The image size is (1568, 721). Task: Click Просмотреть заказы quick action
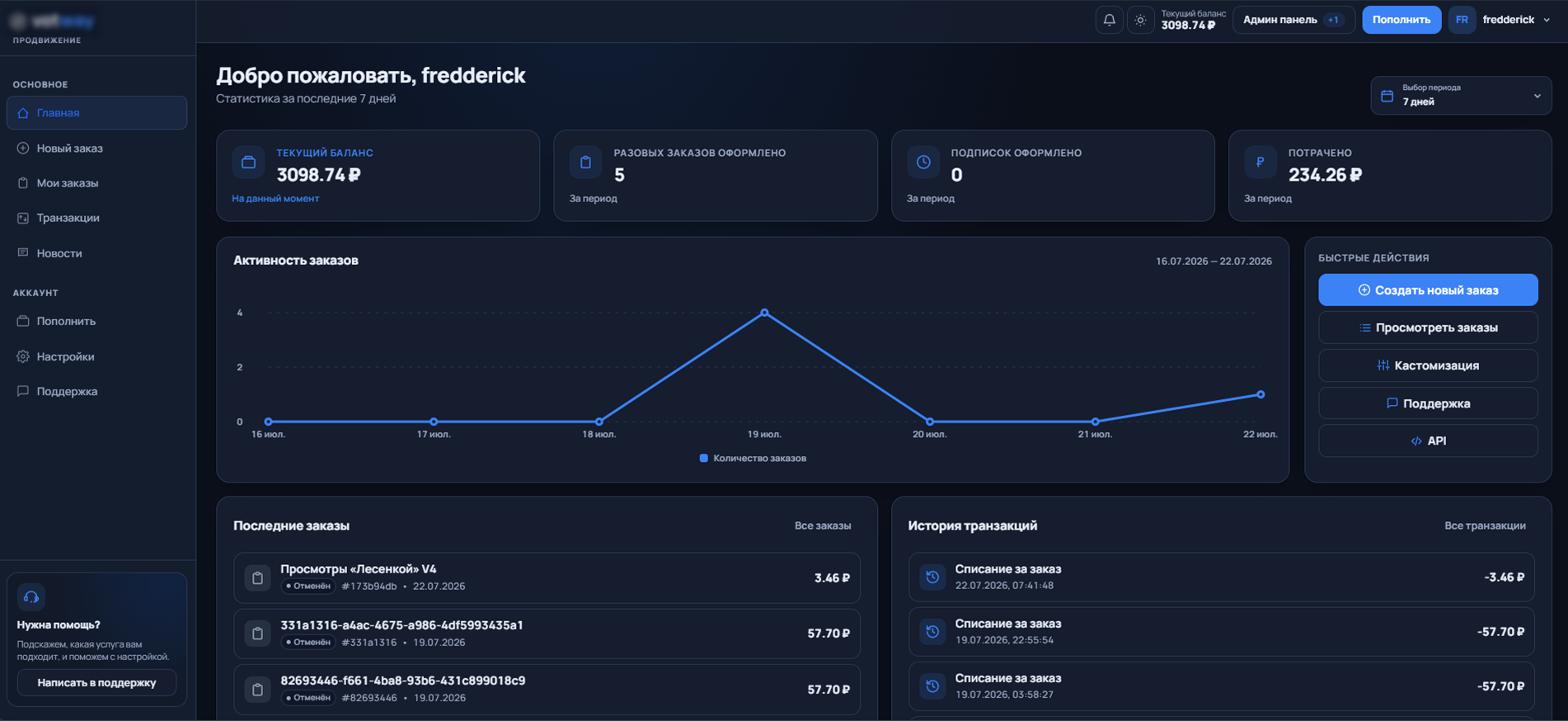1428,328
